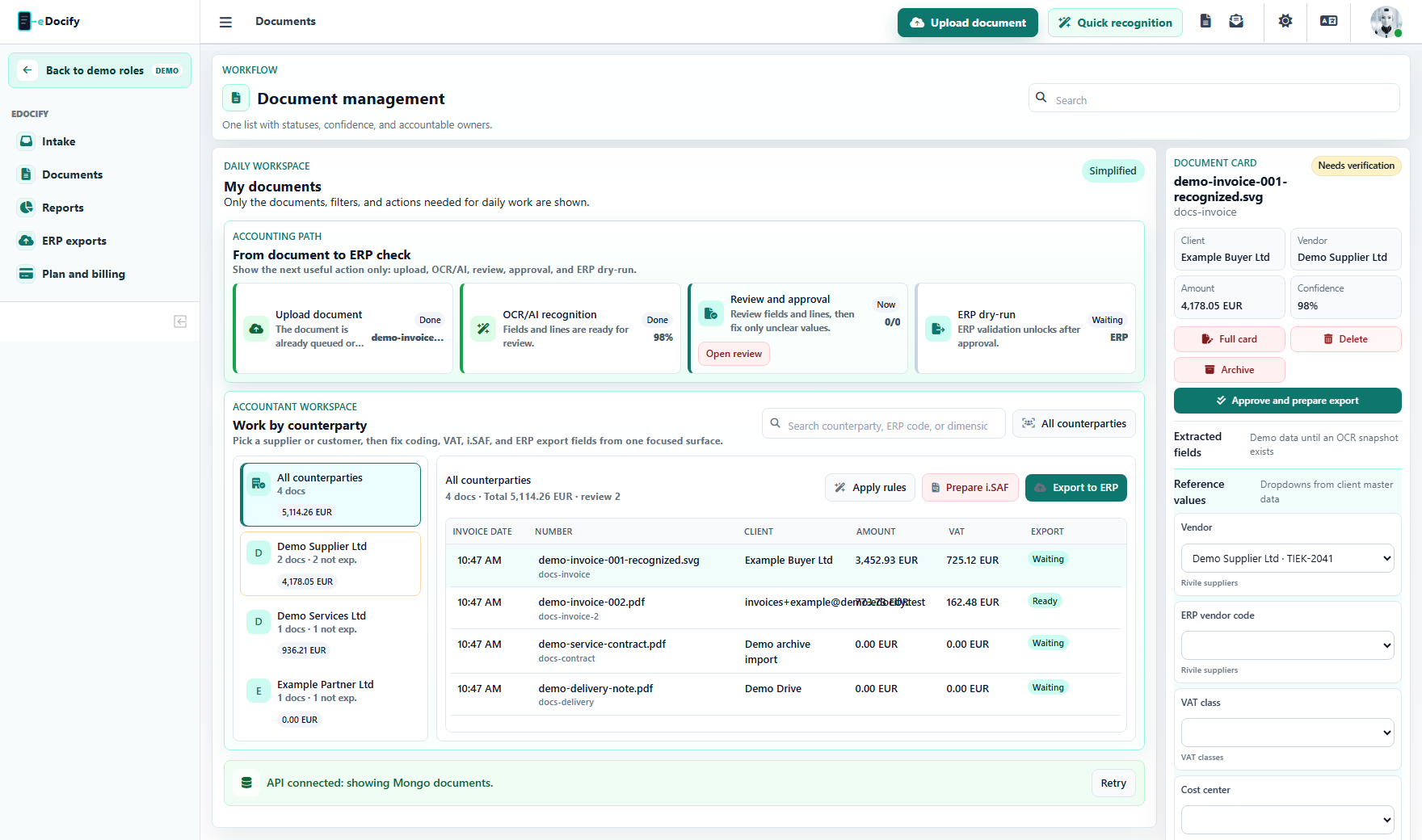Delete the document card
Viewport: 1422px width, 840px height.
1346,339
